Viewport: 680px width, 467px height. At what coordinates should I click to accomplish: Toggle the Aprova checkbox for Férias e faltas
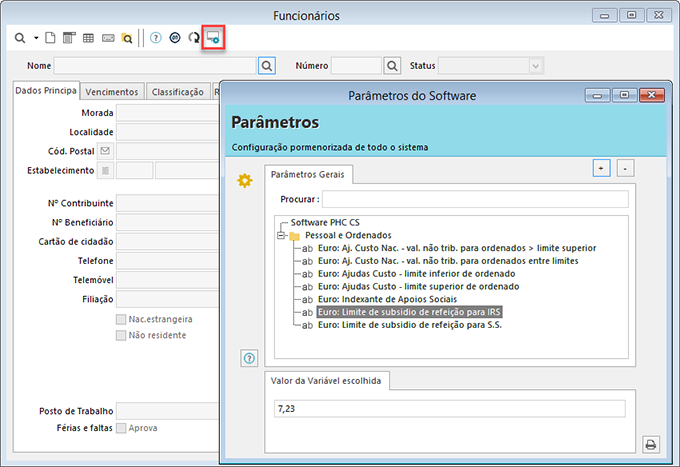click(121, 428)
